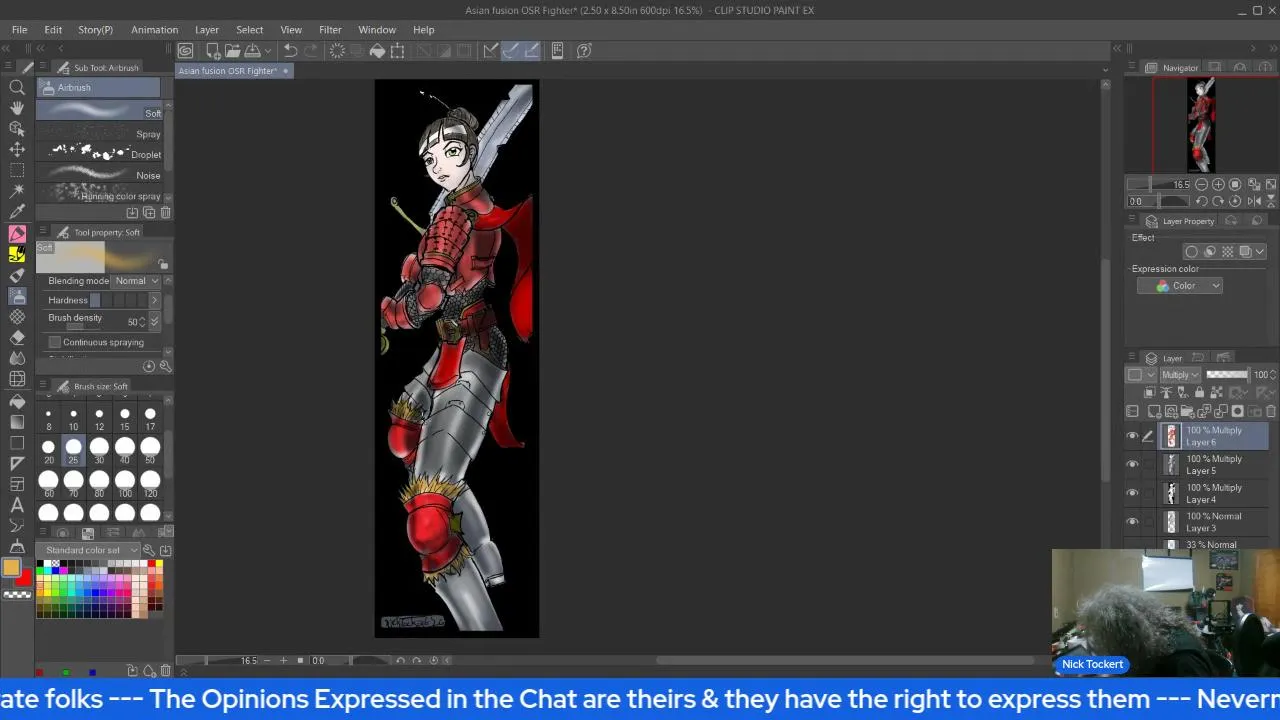Open layer palette color dropdown arrow
The height and width of the screenshot is (720, 1280).
[x=1150, y=375]
